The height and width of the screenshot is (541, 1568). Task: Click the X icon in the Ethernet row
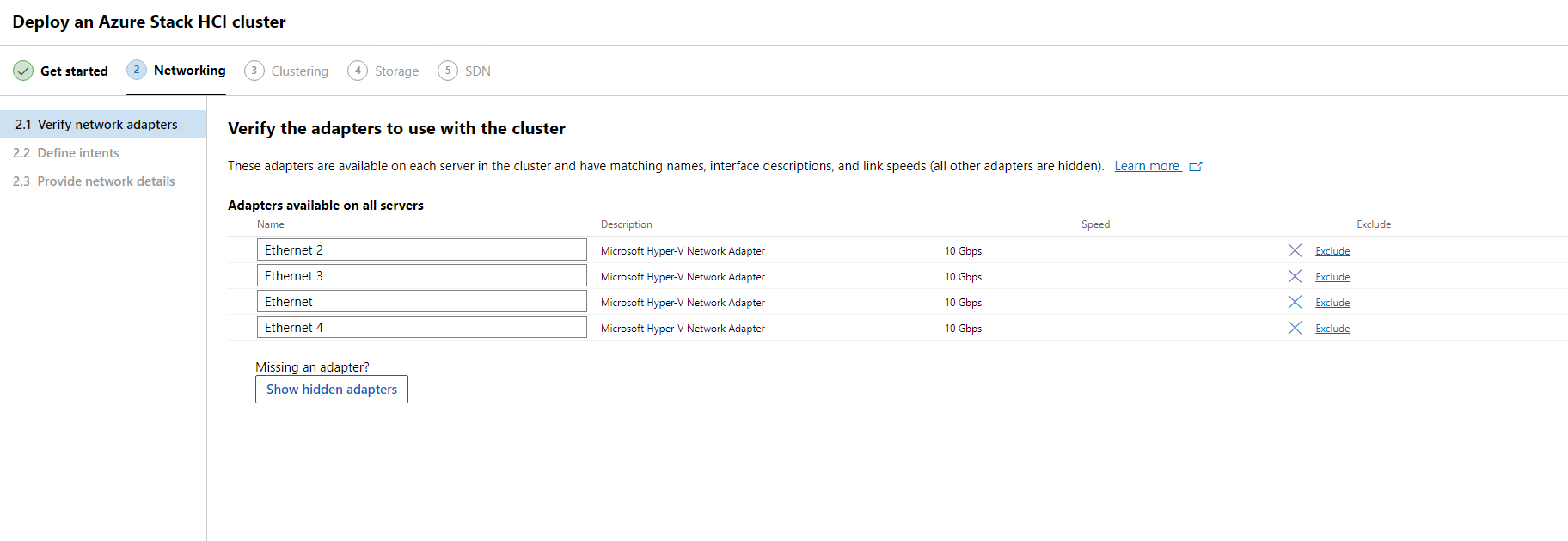click(1295, 302)
